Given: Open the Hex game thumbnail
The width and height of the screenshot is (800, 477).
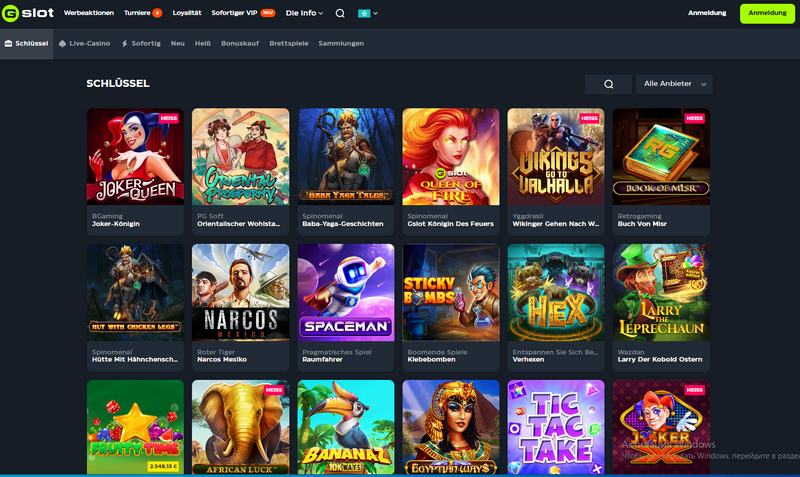Looking at the screenshot, I should (556, 292).
